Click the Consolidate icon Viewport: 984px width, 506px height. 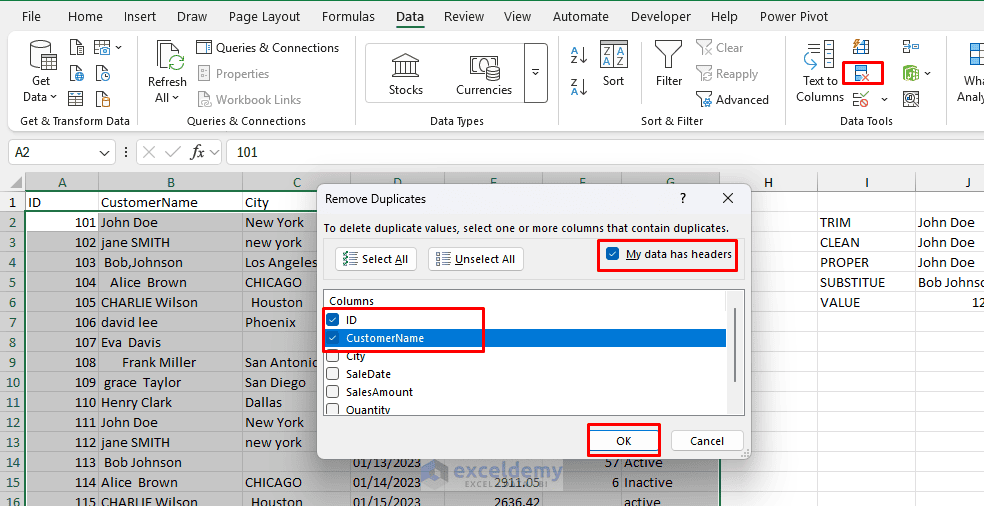click(911, 47)
